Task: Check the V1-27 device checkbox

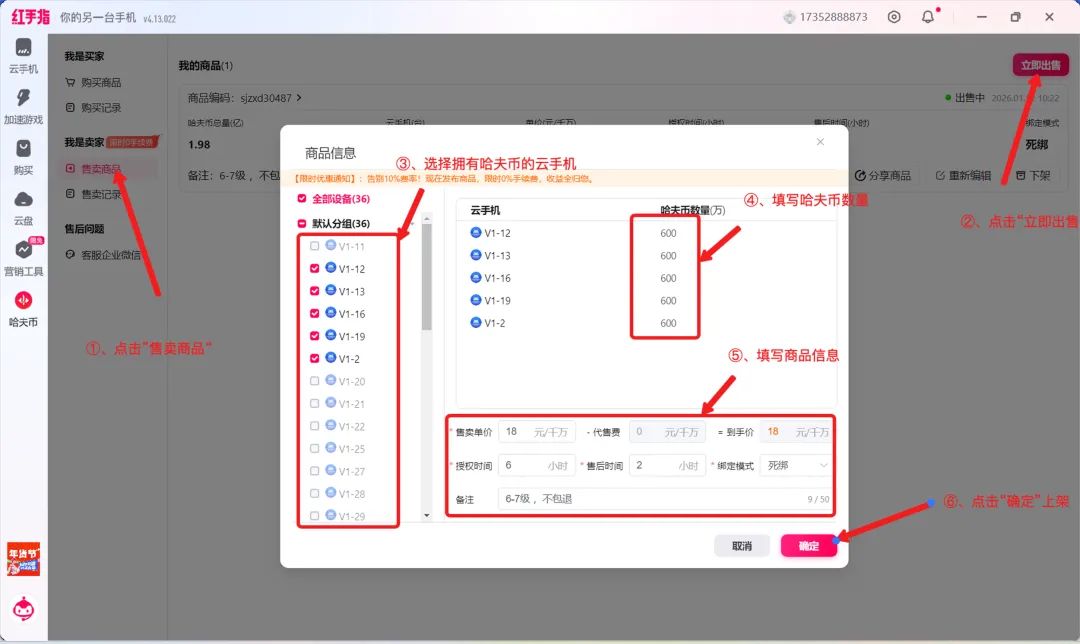Action: (x=315, y=471)
